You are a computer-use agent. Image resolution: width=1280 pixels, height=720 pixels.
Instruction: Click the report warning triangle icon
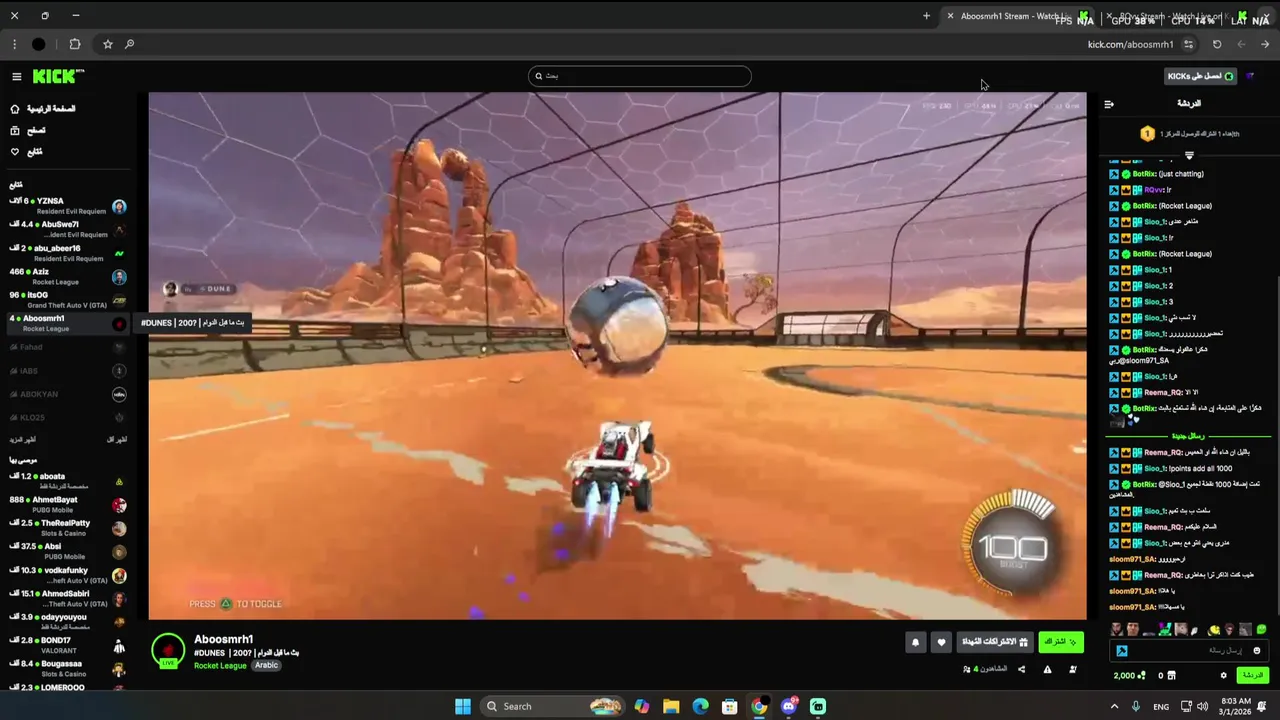click(1047, 669)
